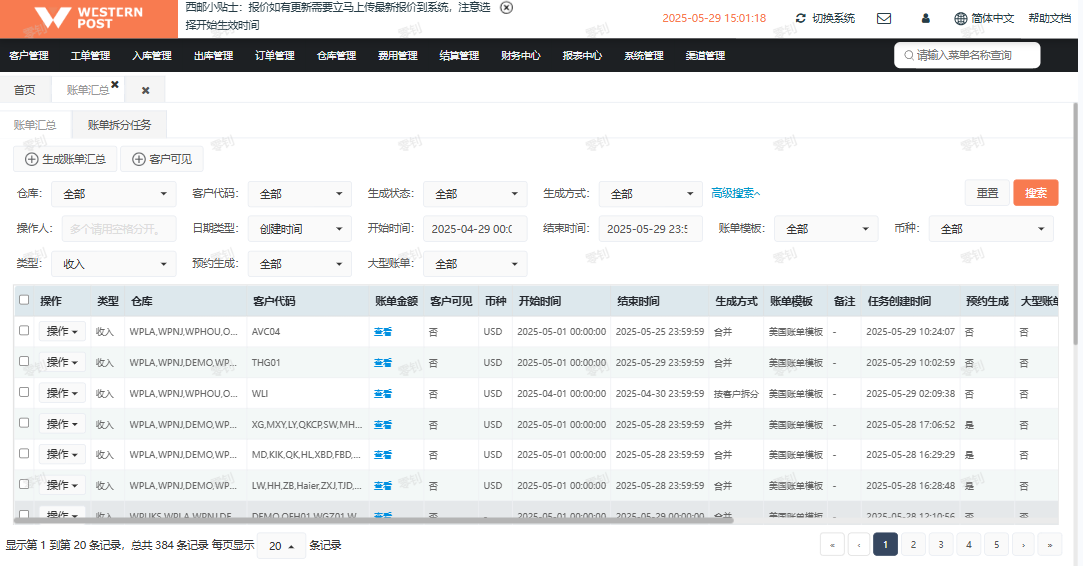This screenshot has height=566, width=1083.
Task: Open the 日期类型 dropdown
Action: pyautogui.click(x=300, y=229)
